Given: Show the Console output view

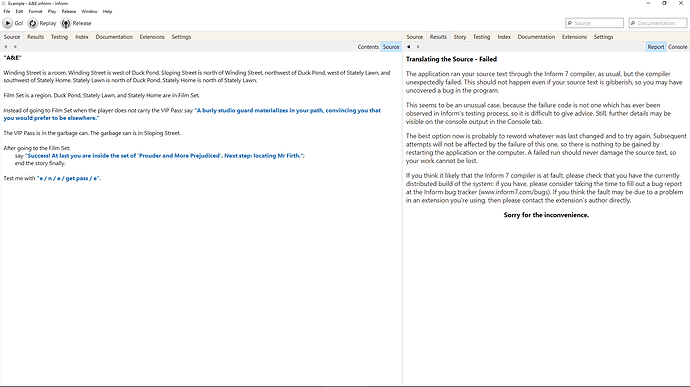Looking at the screenshot, I should click(x=678, y=47).
